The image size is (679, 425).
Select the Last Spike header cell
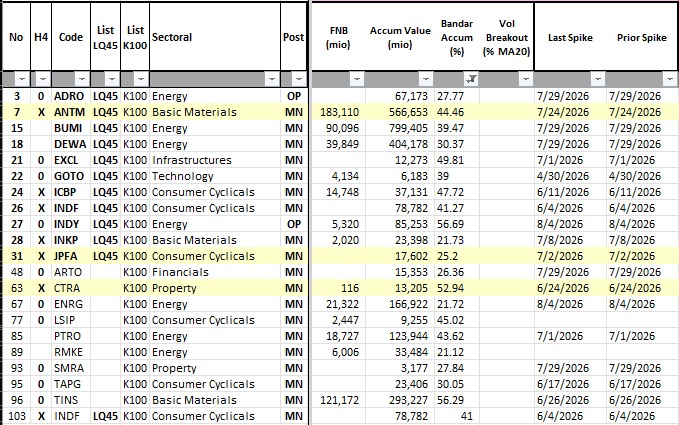coord(570,37)
